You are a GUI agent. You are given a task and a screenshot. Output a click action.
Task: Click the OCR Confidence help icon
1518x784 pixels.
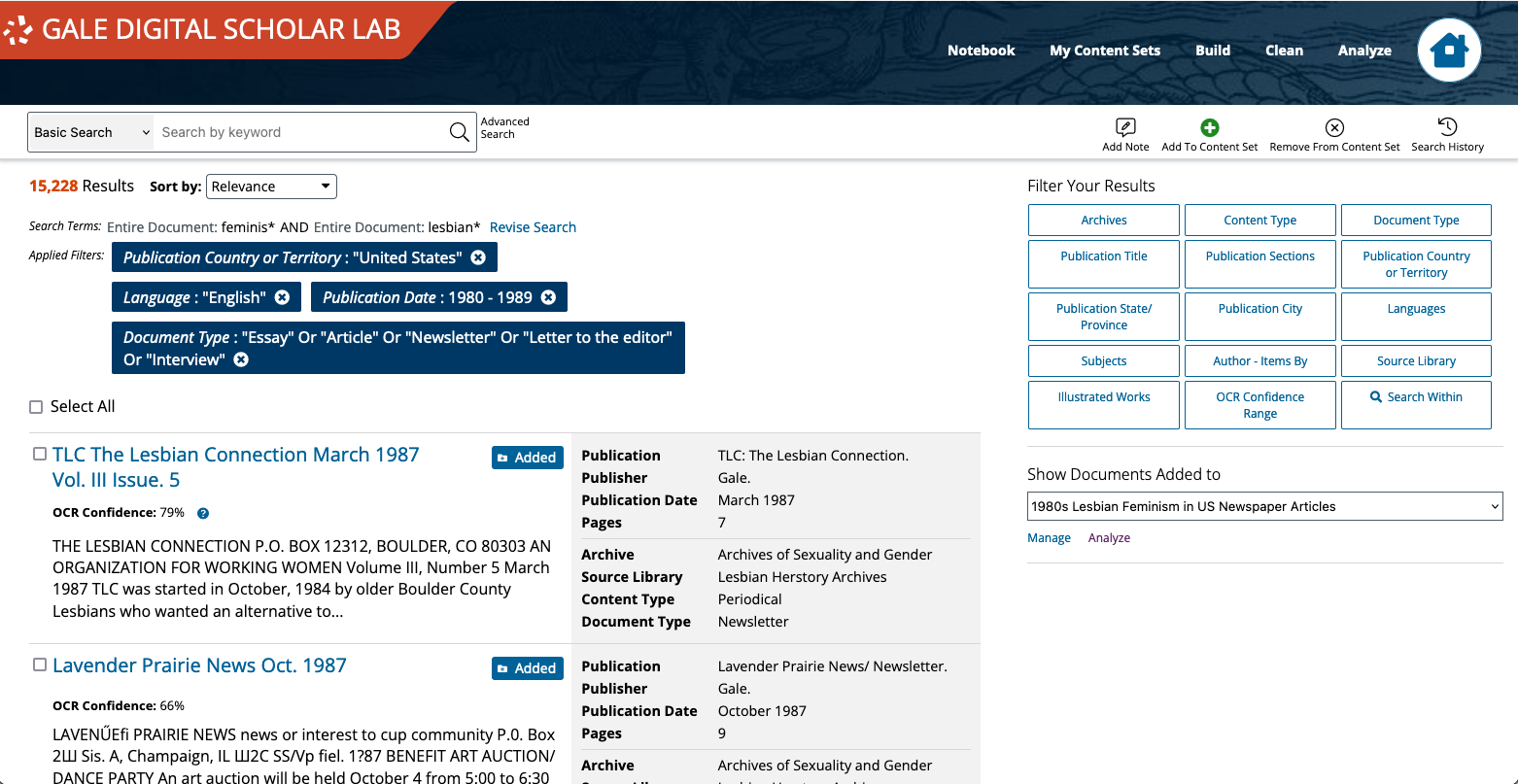coord(203,513)
